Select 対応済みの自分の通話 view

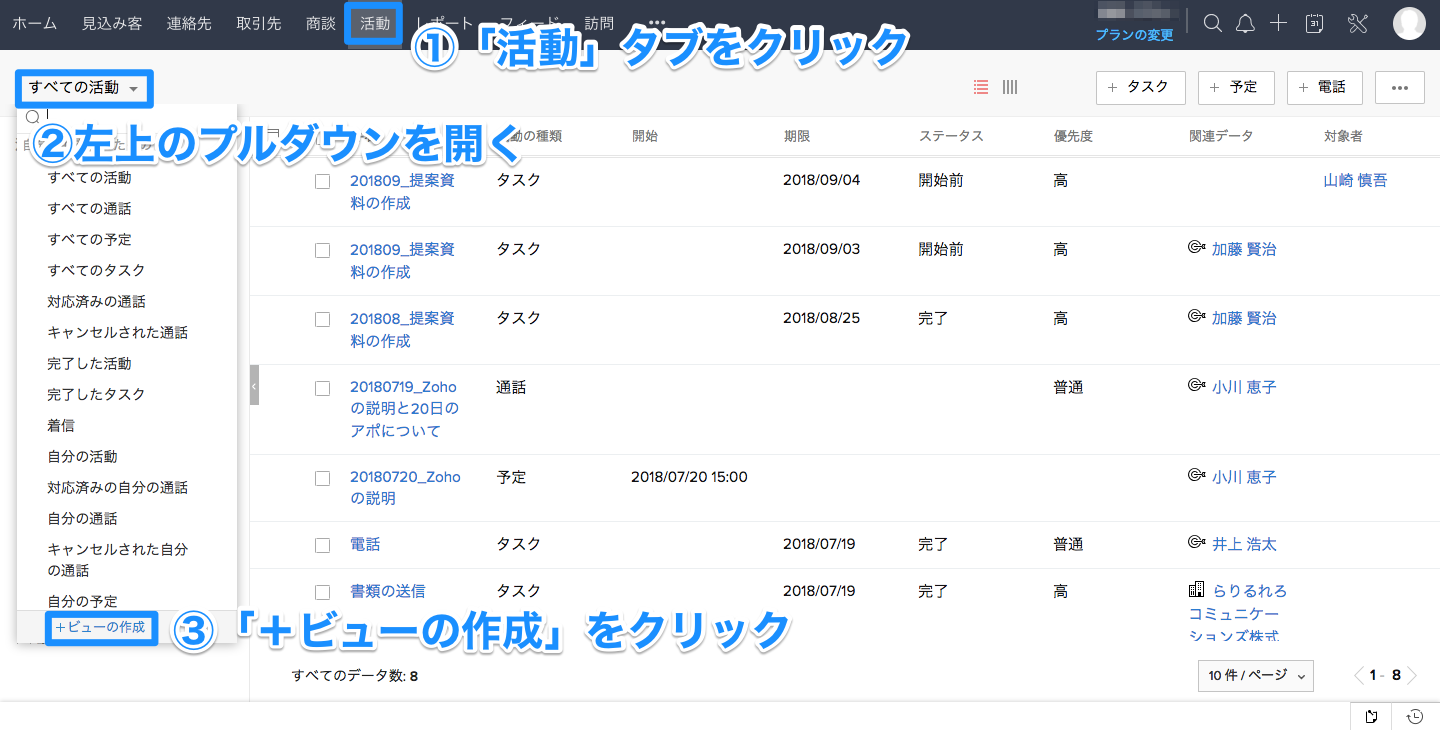point(117,488)
